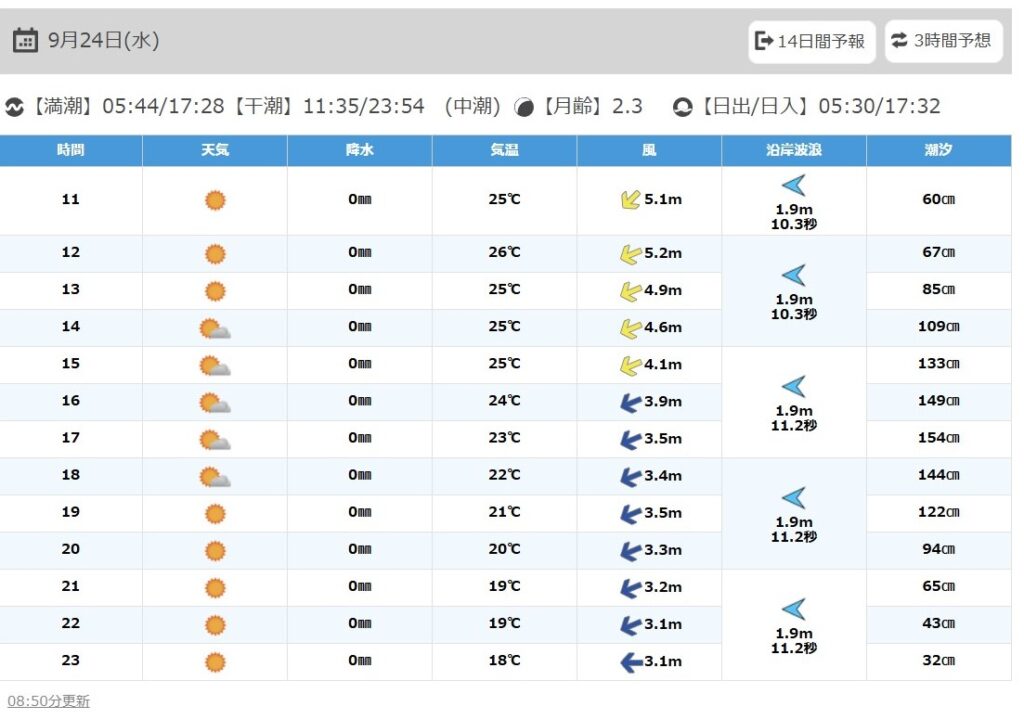Click the yellow wind arrow at 4.6m
This screenshot has height=719, width=1024.
[630, 328]
